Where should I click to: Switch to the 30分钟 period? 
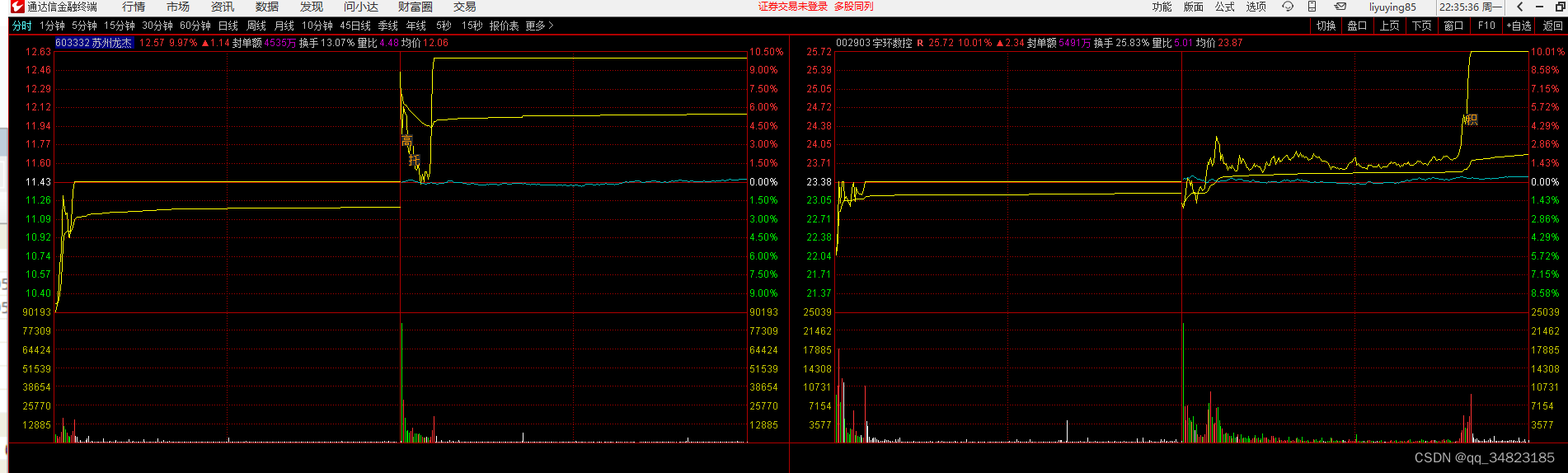[157, 26]
